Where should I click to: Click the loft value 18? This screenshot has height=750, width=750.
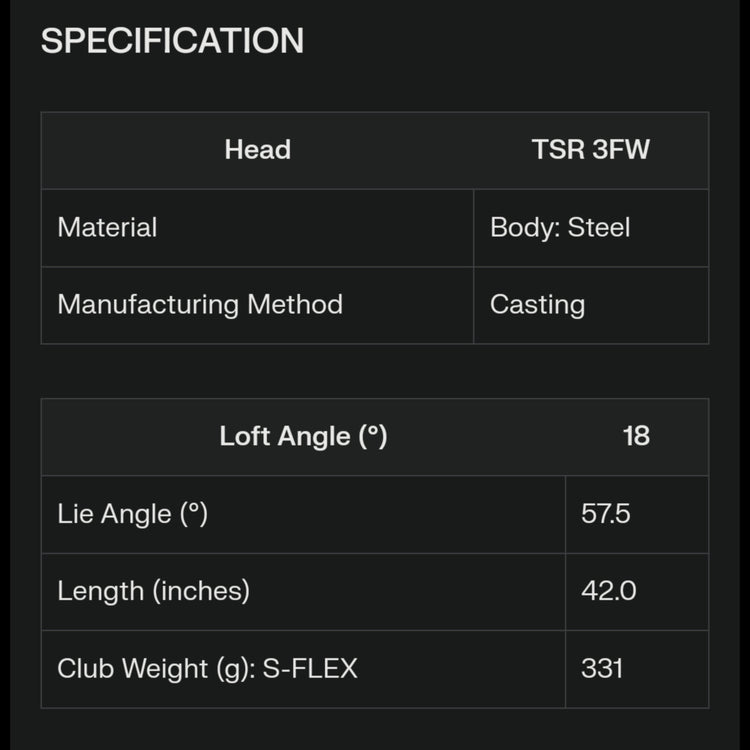point(636,437)
